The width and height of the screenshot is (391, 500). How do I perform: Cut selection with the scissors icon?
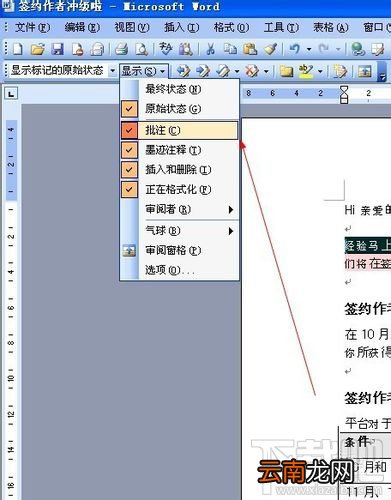210,49
